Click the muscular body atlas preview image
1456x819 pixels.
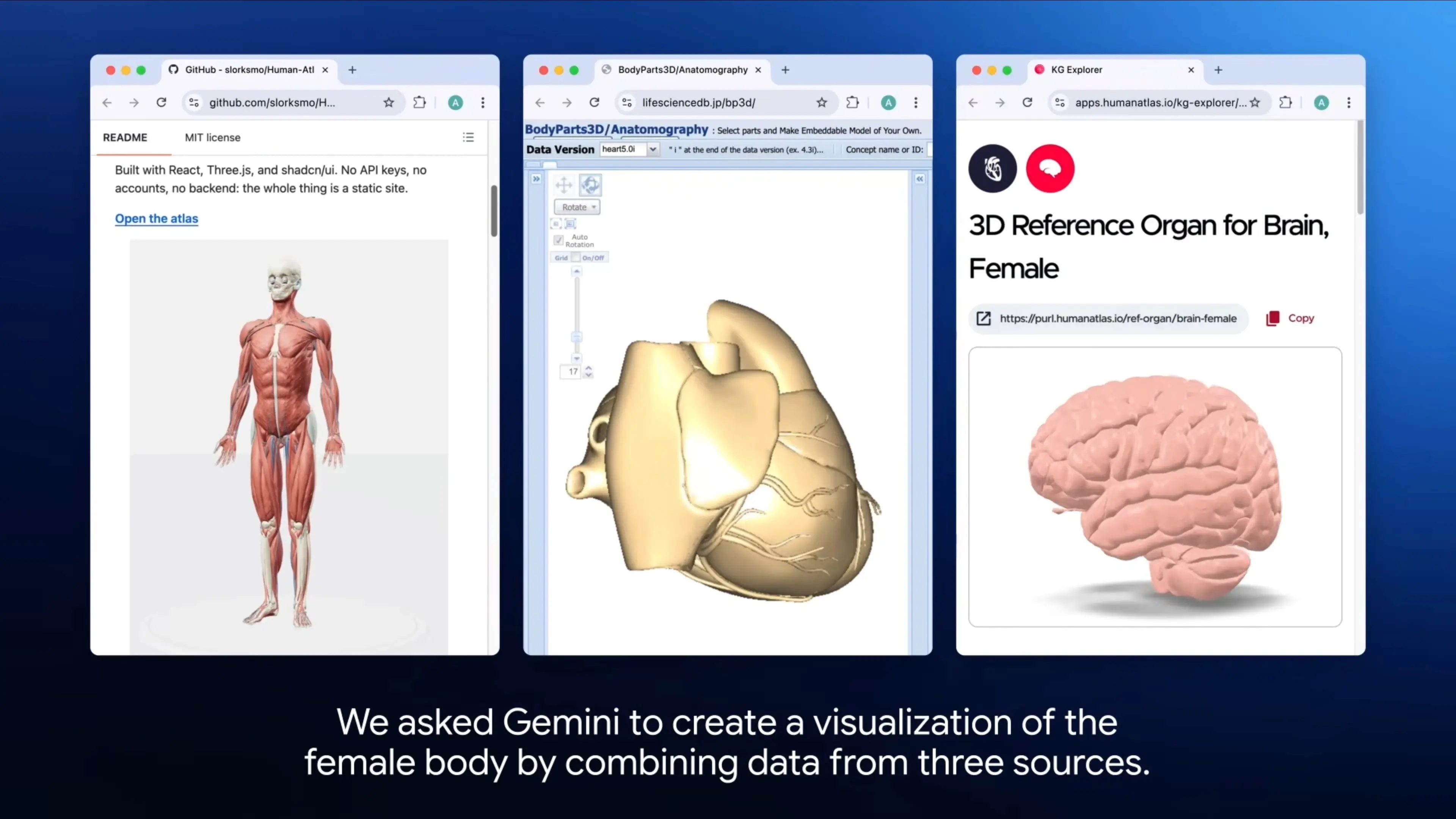(289, 447)
